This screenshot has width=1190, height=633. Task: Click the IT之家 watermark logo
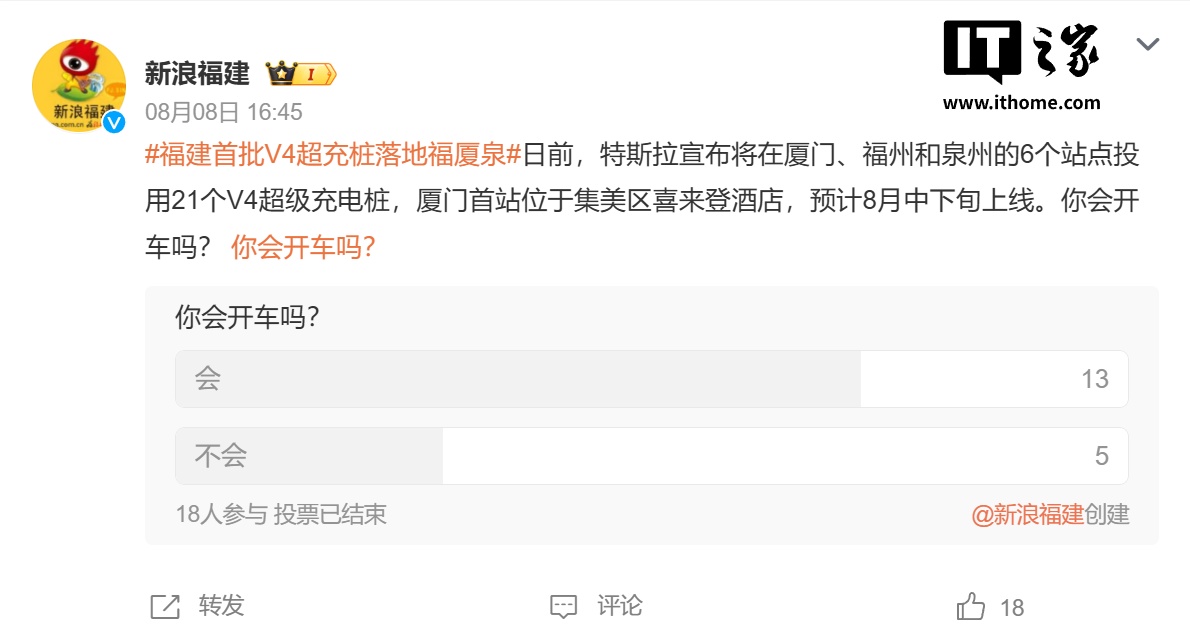tap(1021, 52)
